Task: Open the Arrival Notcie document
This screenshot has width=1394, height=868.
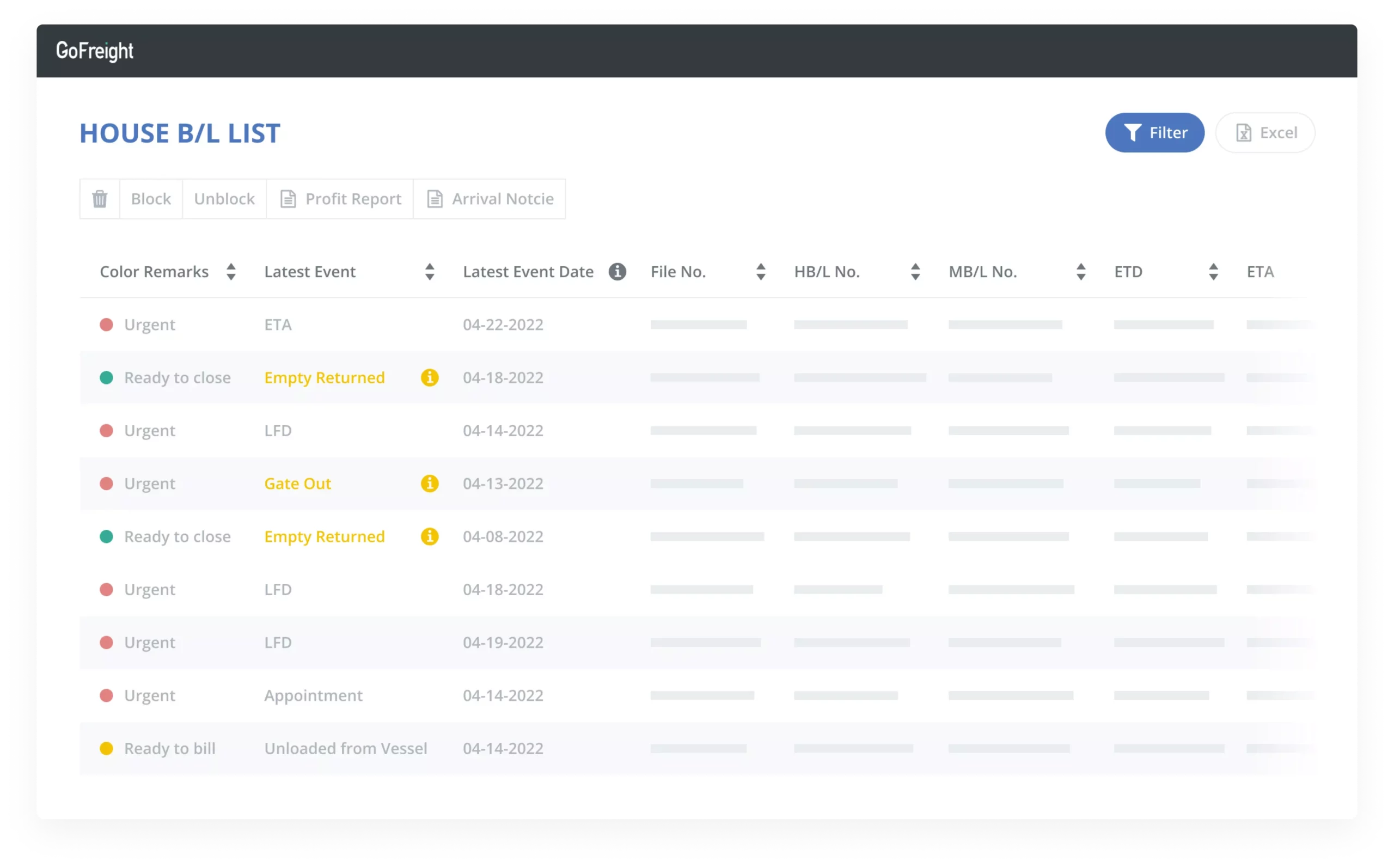Action: [x=490, y=199]
